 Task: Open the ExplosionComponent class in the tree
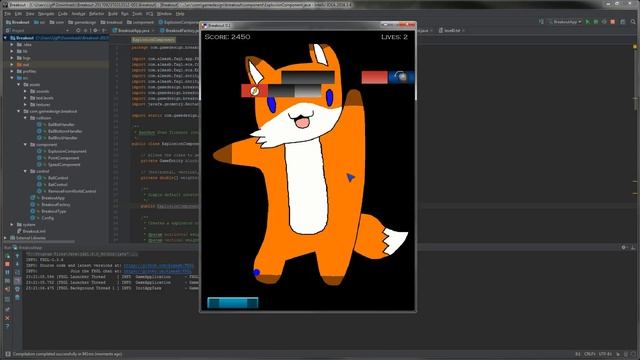[67, 151]
